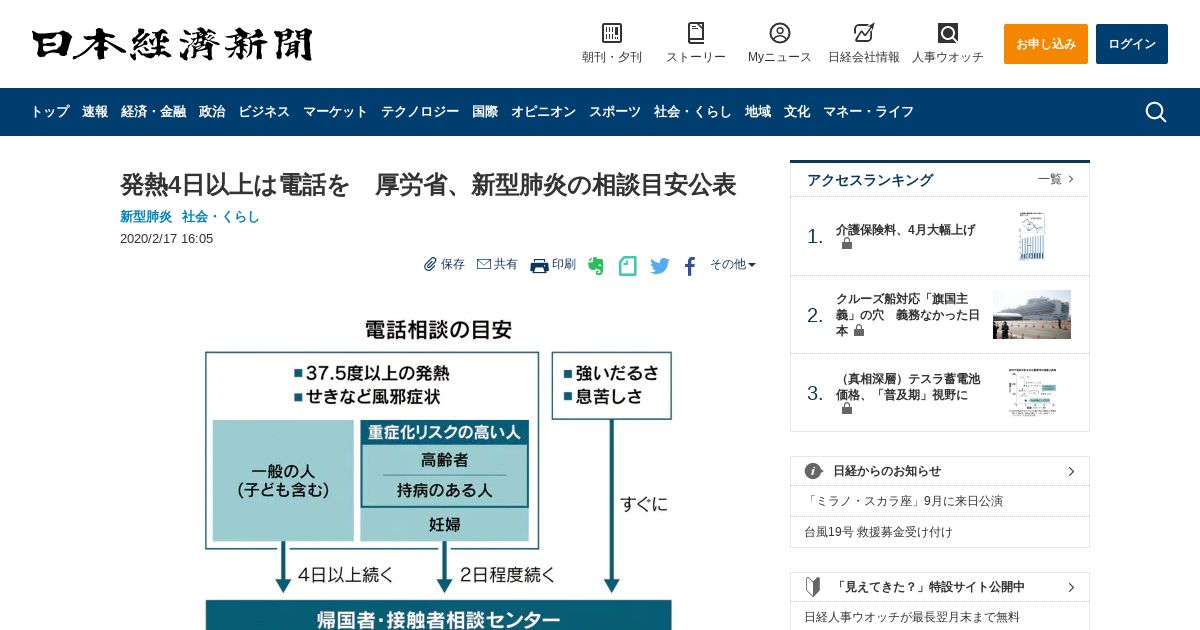
Task: Open the 経済・金融 section
Action: 153,112
